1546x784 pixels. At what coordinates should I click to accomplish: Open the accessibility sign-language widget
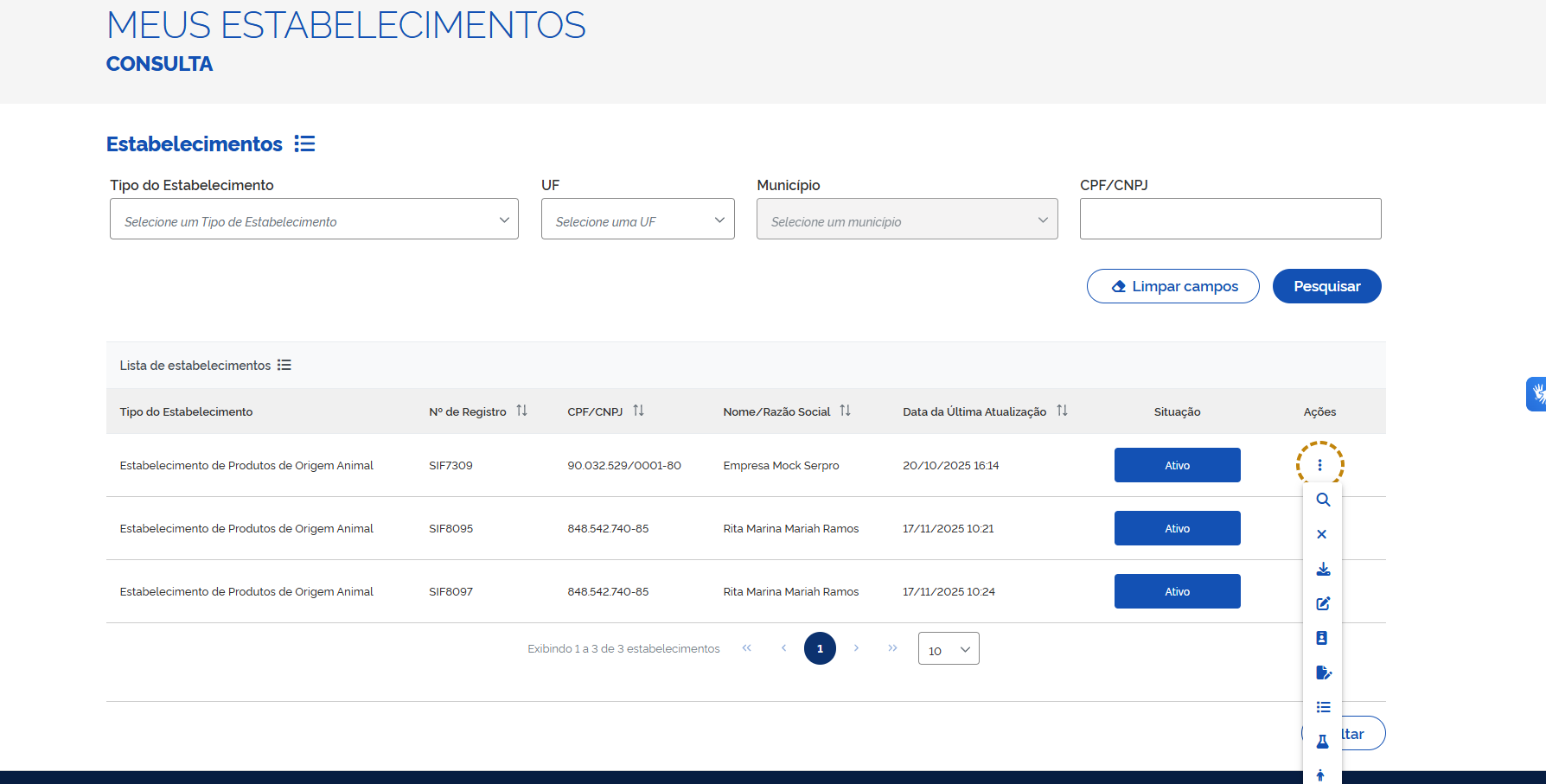pos(1536,394)
